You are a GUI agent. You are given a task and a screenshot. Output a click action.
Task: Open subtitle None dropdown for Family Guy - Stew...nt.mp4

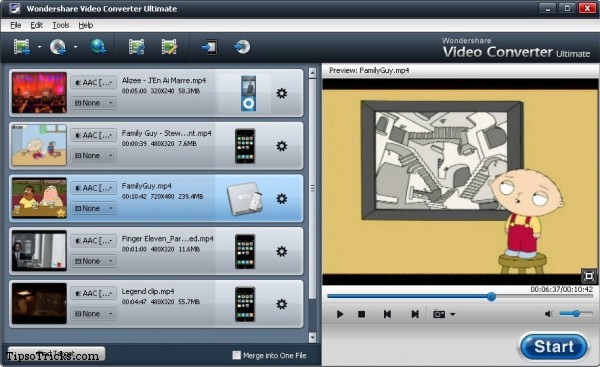point(94,156)
